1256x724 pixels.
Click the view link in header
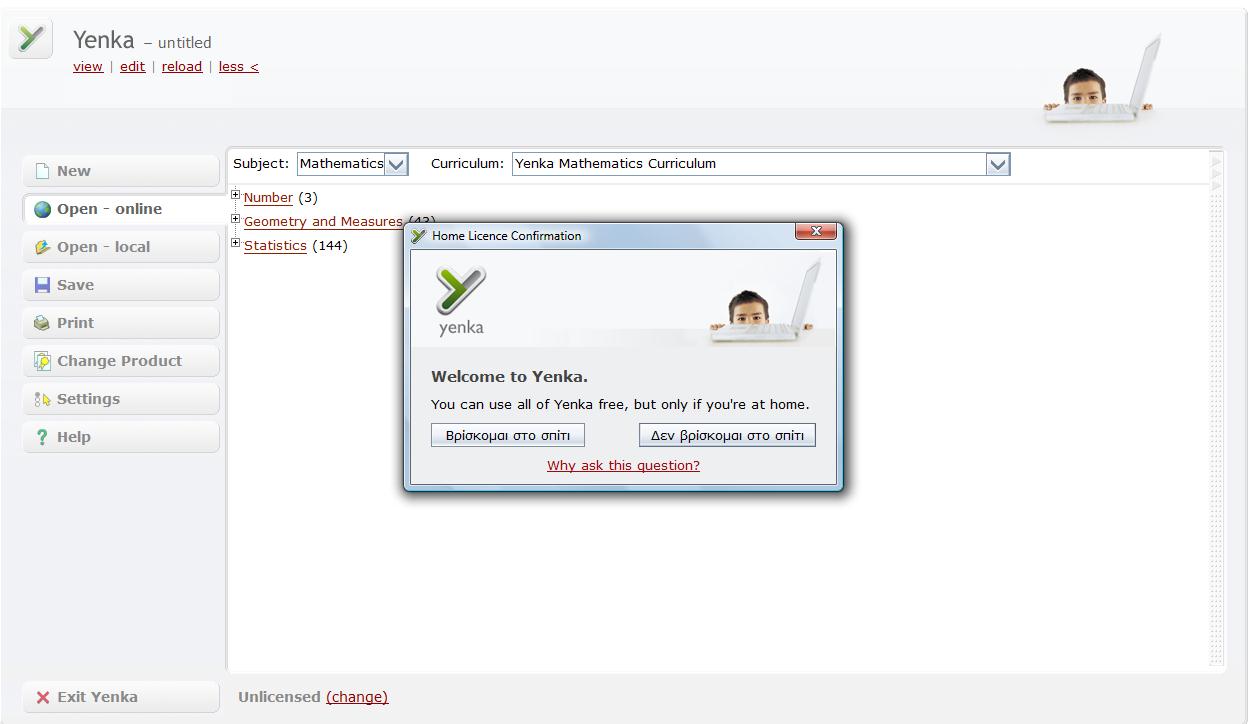click(x=88, y=67)
